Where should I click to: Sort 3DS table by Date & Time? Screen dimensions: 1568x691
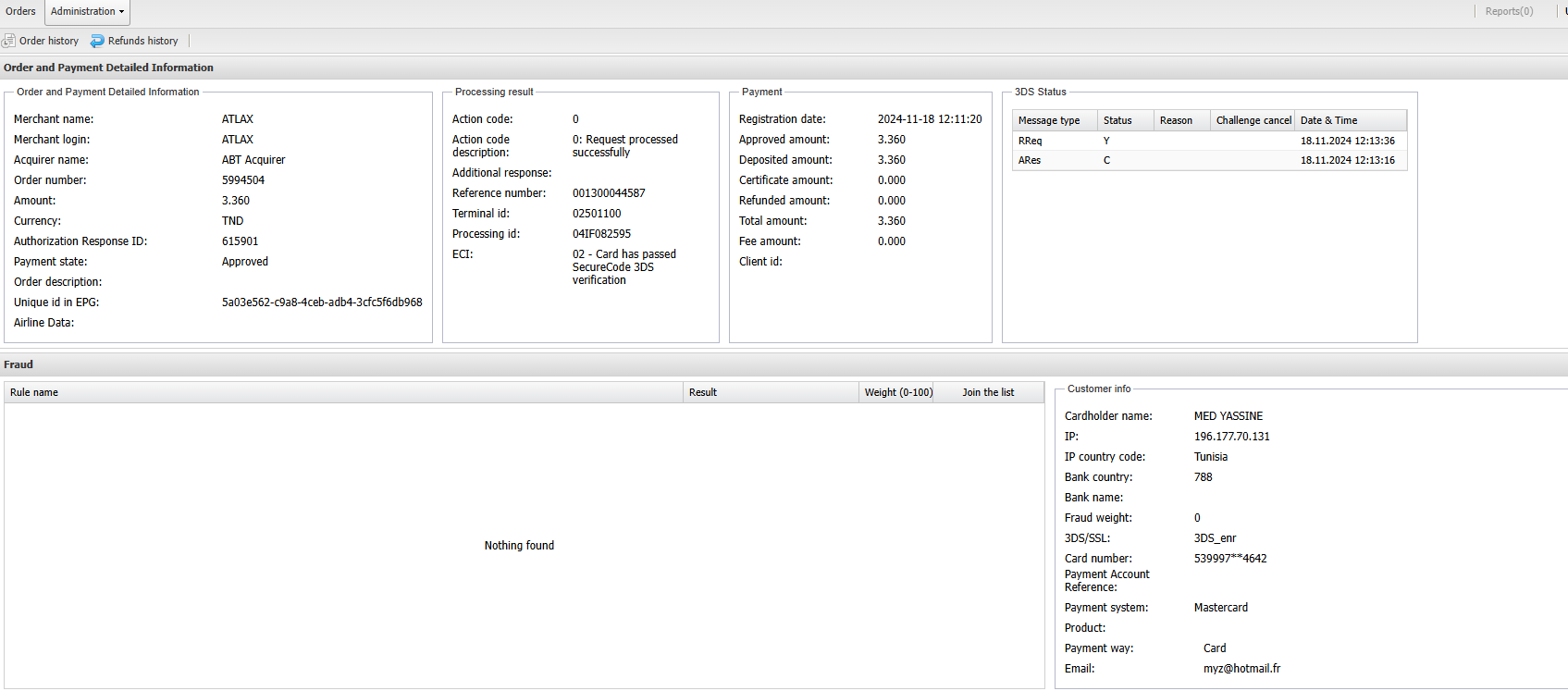coord(1328,121)
